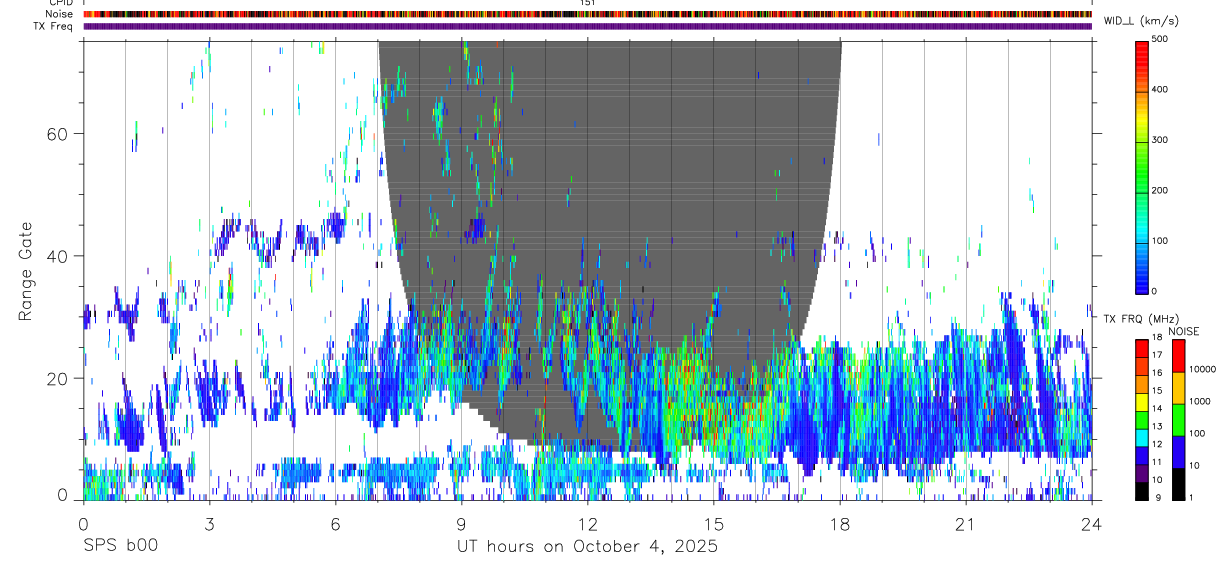Click the purple TX Freq strip above the plot
This screenshot has height=567, width=1228.
(x=587, y=26)
